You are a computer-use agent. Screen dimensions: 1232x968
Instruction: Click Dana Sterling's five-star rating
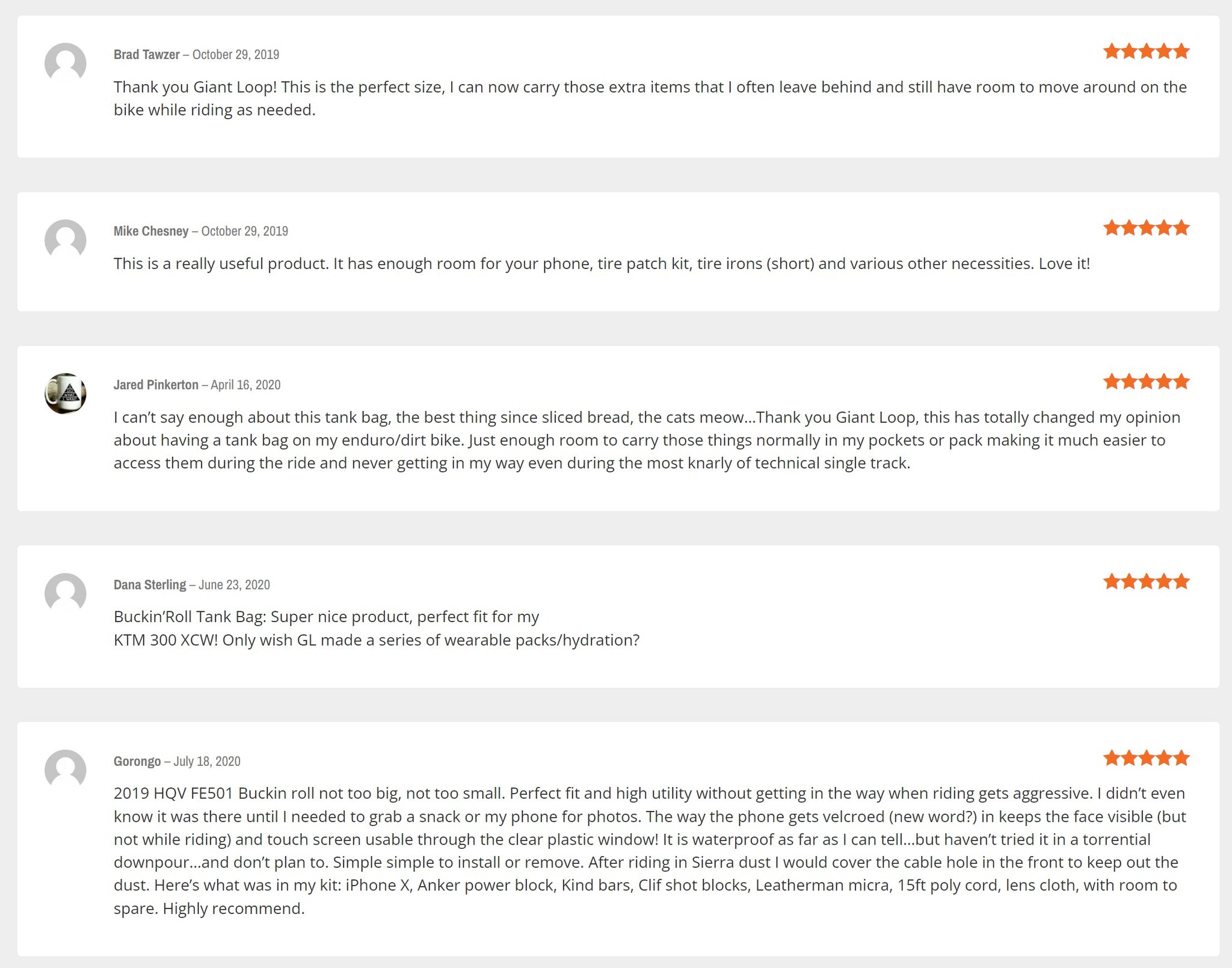(1146, 582)
